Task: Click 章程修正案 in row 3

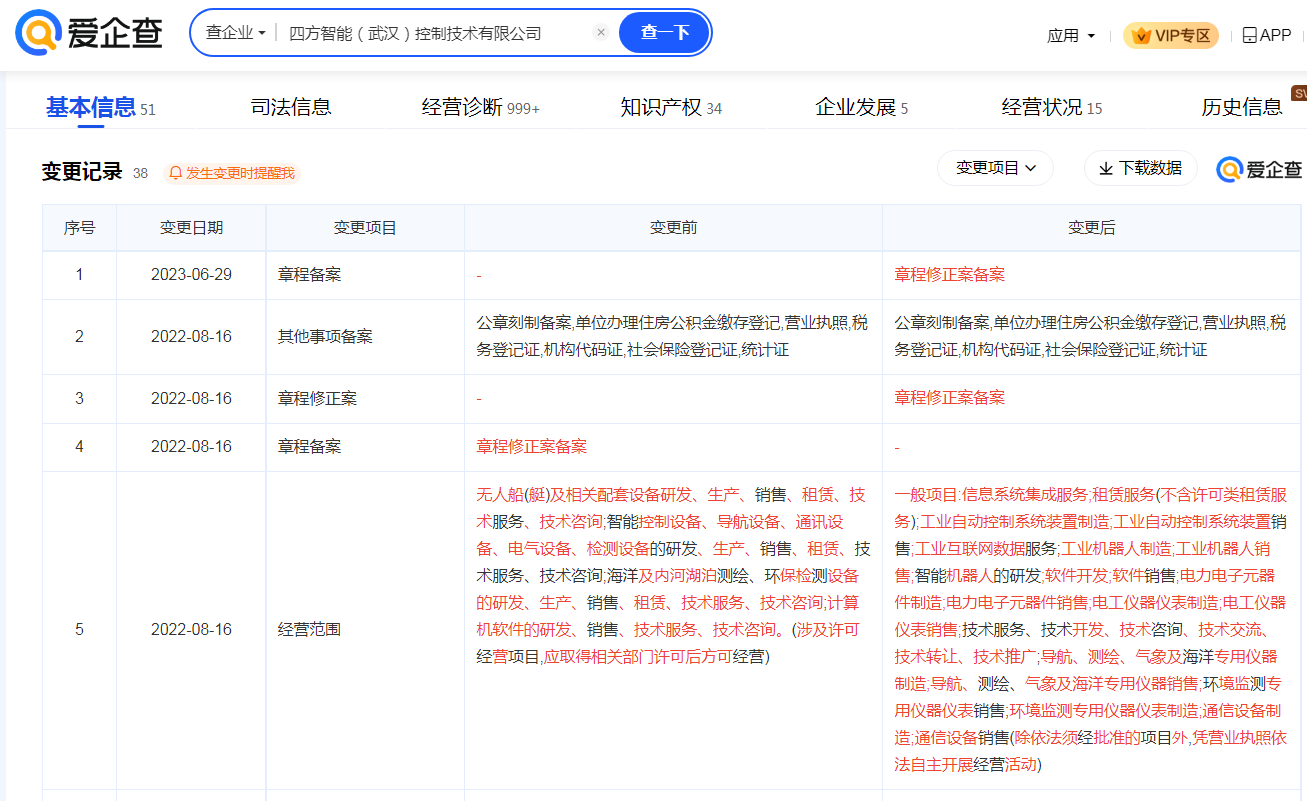Action: point(317,398)
